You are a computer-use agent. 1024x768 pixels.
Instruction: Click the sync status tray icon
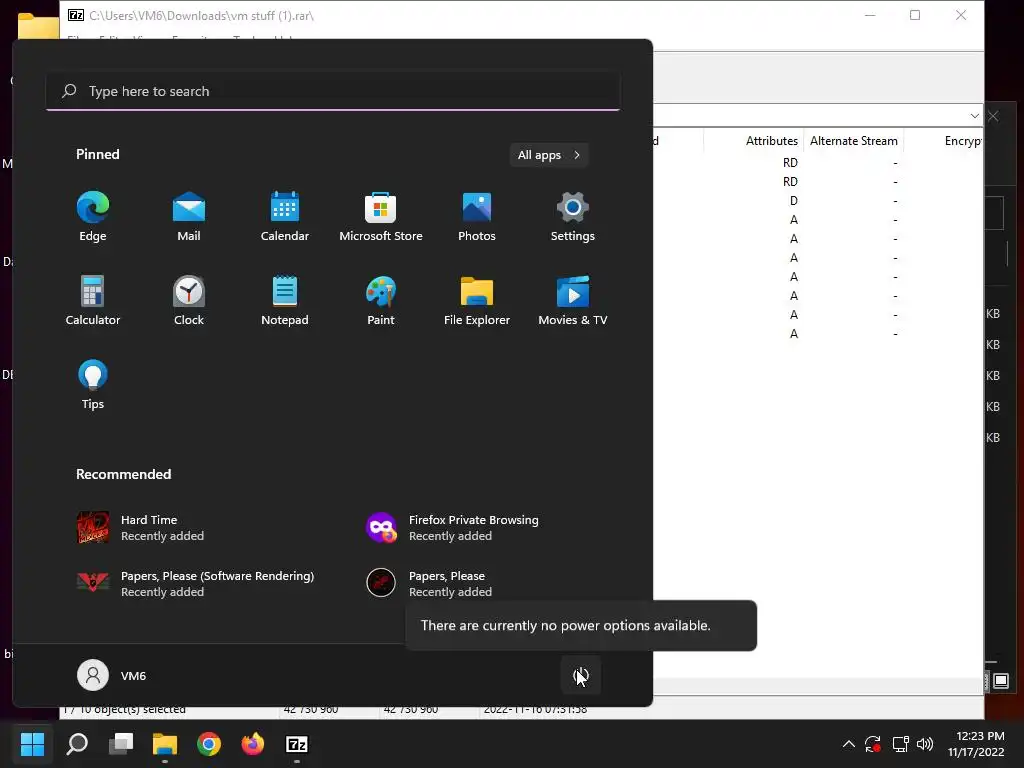[x=873, y=744]
